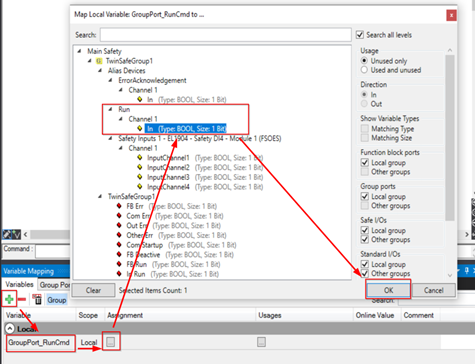Collapse the Alias Devices node
The height and width of the screenshot is (364, 475).
(x=100, y=70)
